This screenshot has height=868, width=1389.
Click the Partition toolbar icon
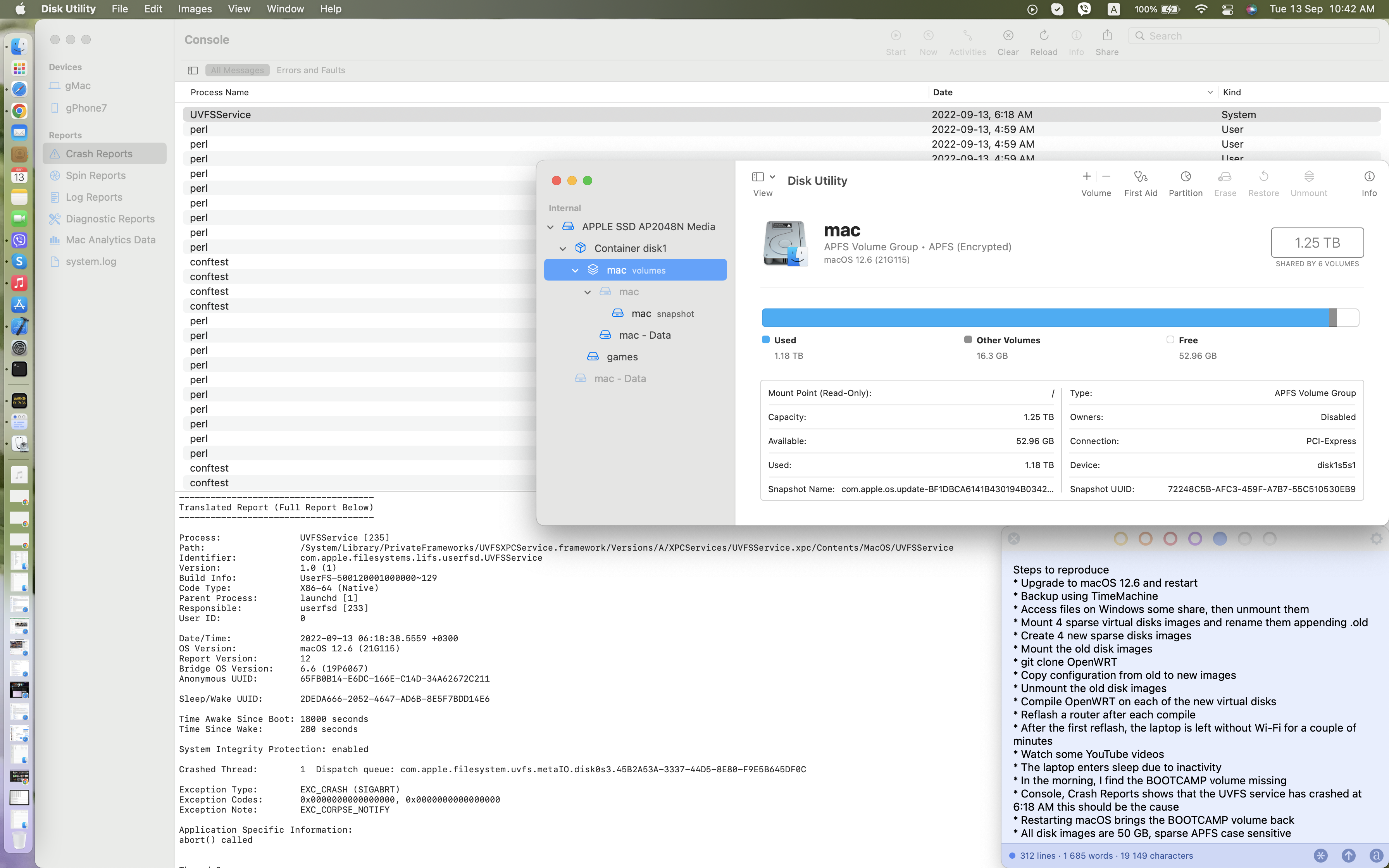point(1185,177)
